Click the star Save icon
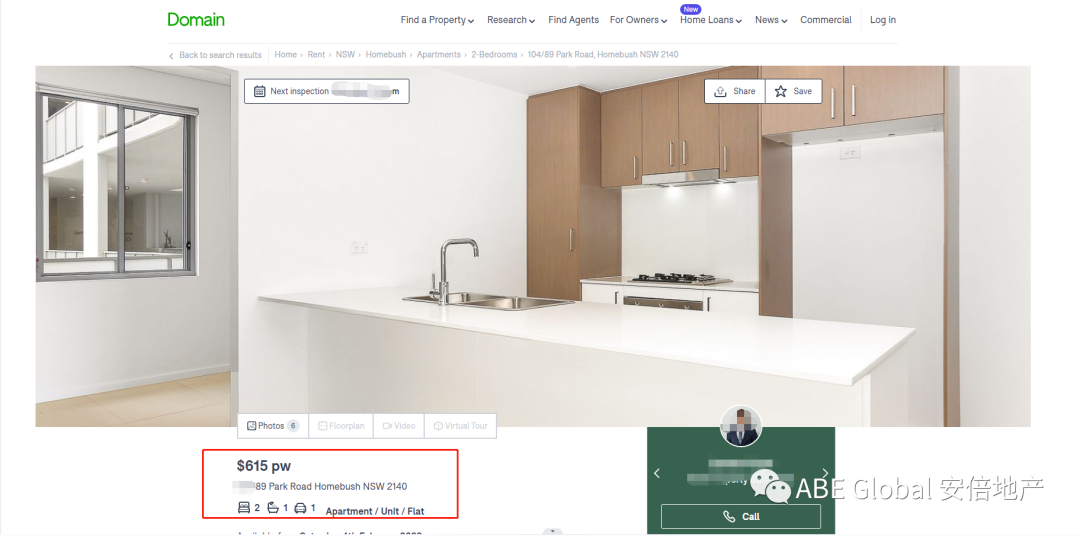This screenshot has width=1080, height=536. pyautogui.click(x=781, y=91)
